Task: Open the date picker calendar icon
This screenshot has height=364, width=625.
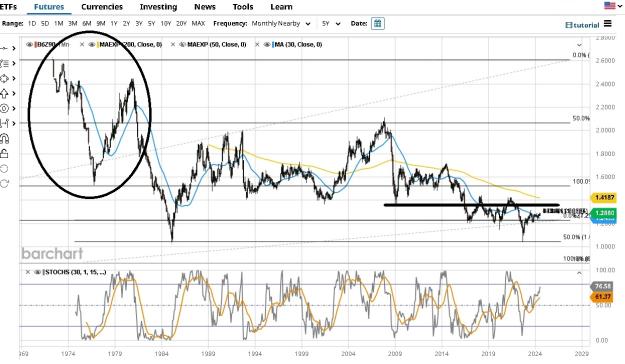Action: pos(377,24)
